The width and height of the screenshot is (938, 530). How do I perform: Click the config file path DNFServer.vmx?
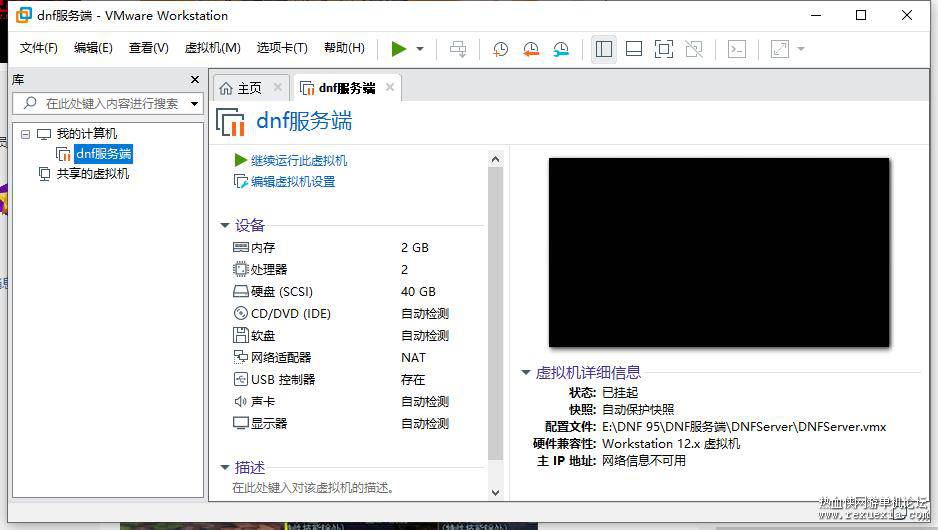(x=744, y=427)
